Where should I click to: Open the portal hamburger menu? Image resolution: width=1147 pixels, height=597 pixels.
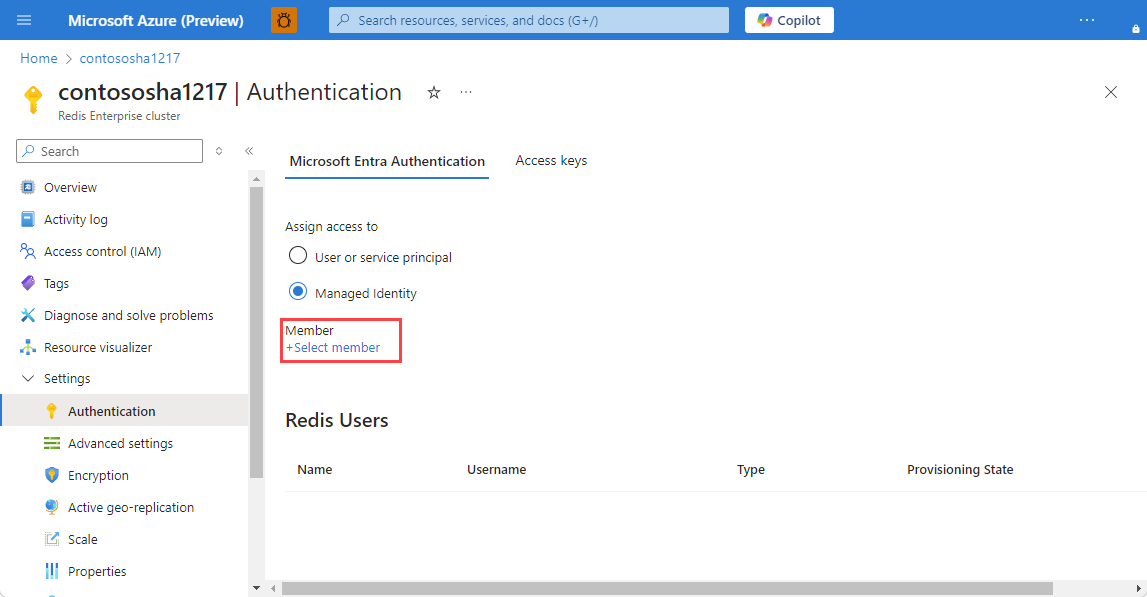pyautogui.click(x=24, y=20)
